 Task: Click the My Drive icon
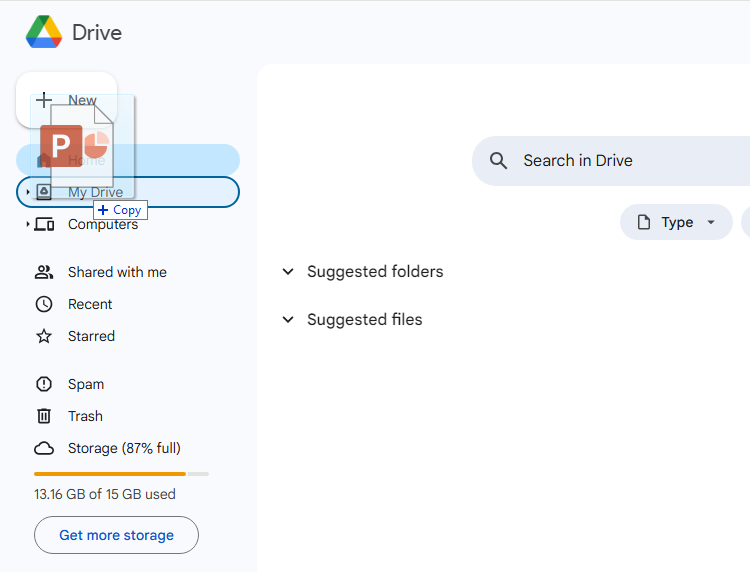click(44, 192)
